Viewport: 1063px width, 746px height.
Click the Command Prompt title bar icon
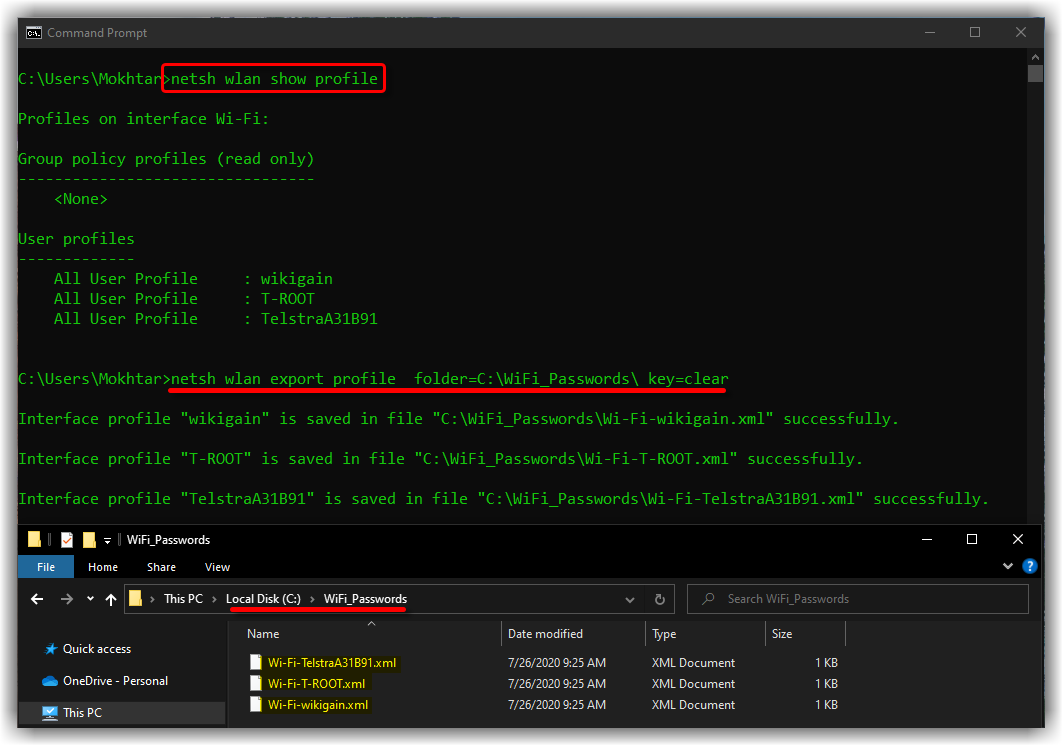[33, 33]
